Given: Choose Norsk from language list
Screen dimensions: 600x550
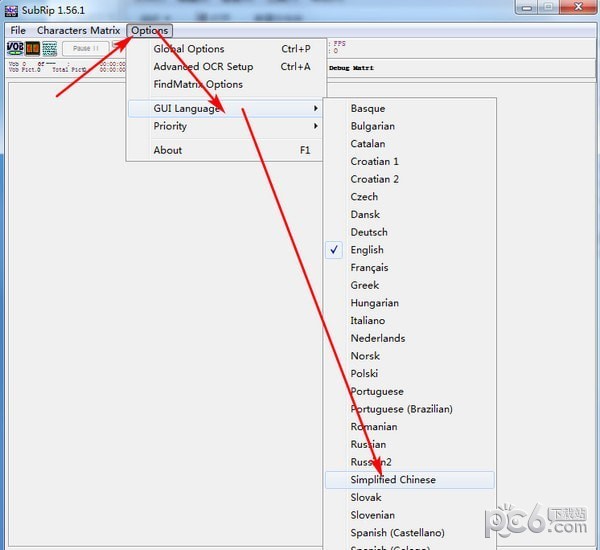Looking at the screenshot, I should tap(409, 356).
